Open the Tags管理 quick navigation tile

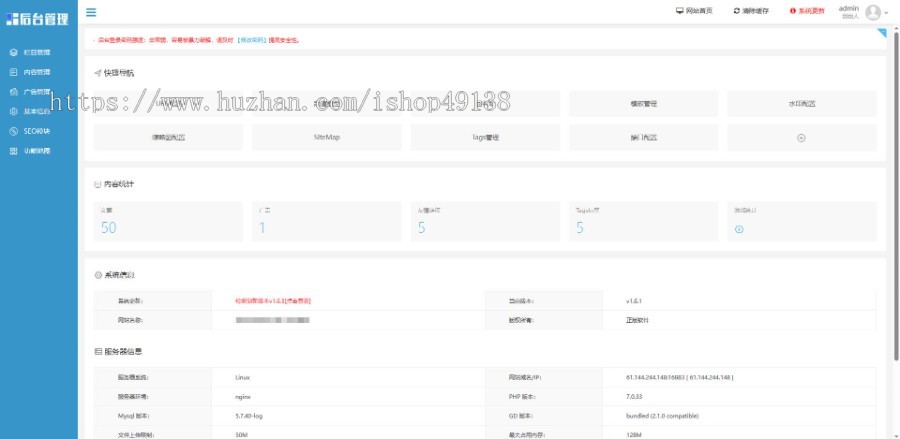485,138
